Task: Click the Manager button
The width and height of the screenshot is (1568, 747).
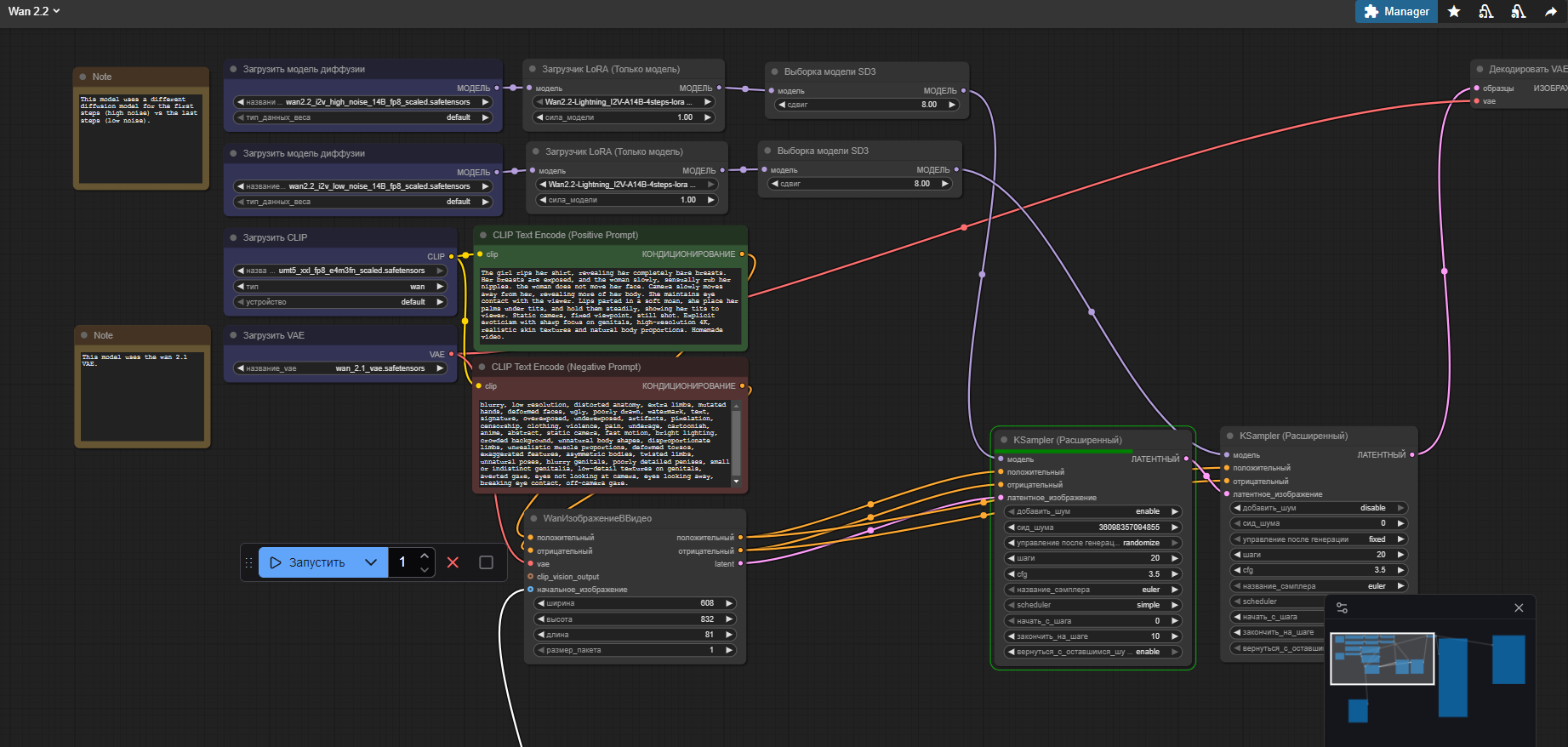Action: [1396, 12]
